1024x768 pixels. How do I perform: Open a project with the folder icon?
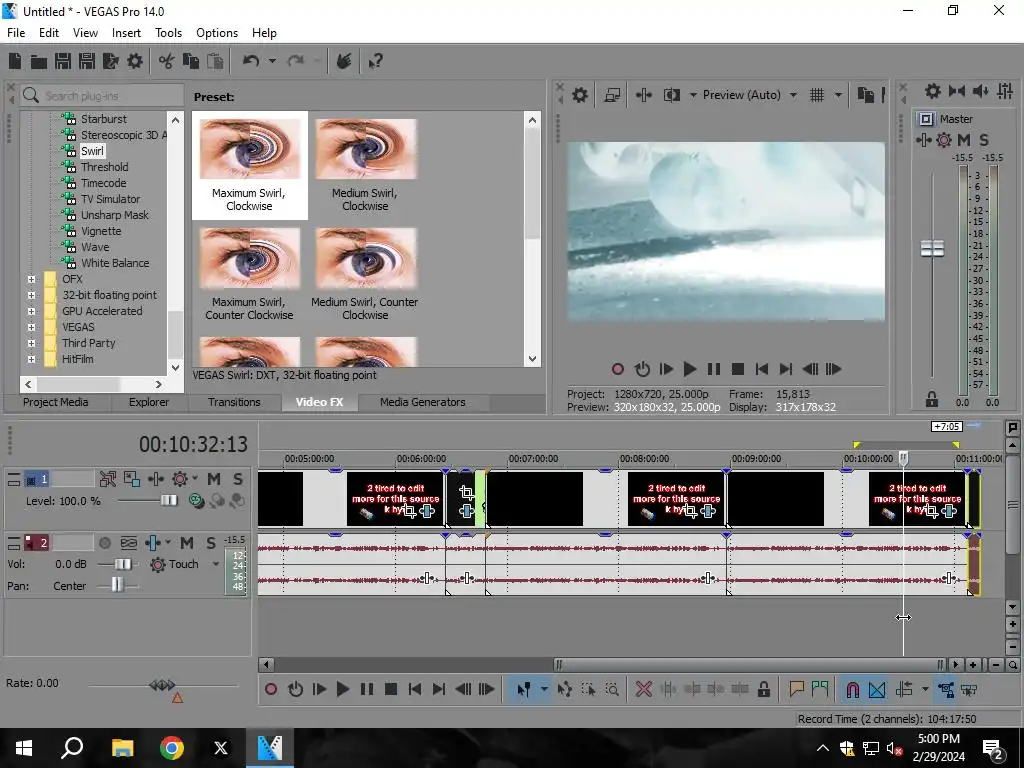39,61
